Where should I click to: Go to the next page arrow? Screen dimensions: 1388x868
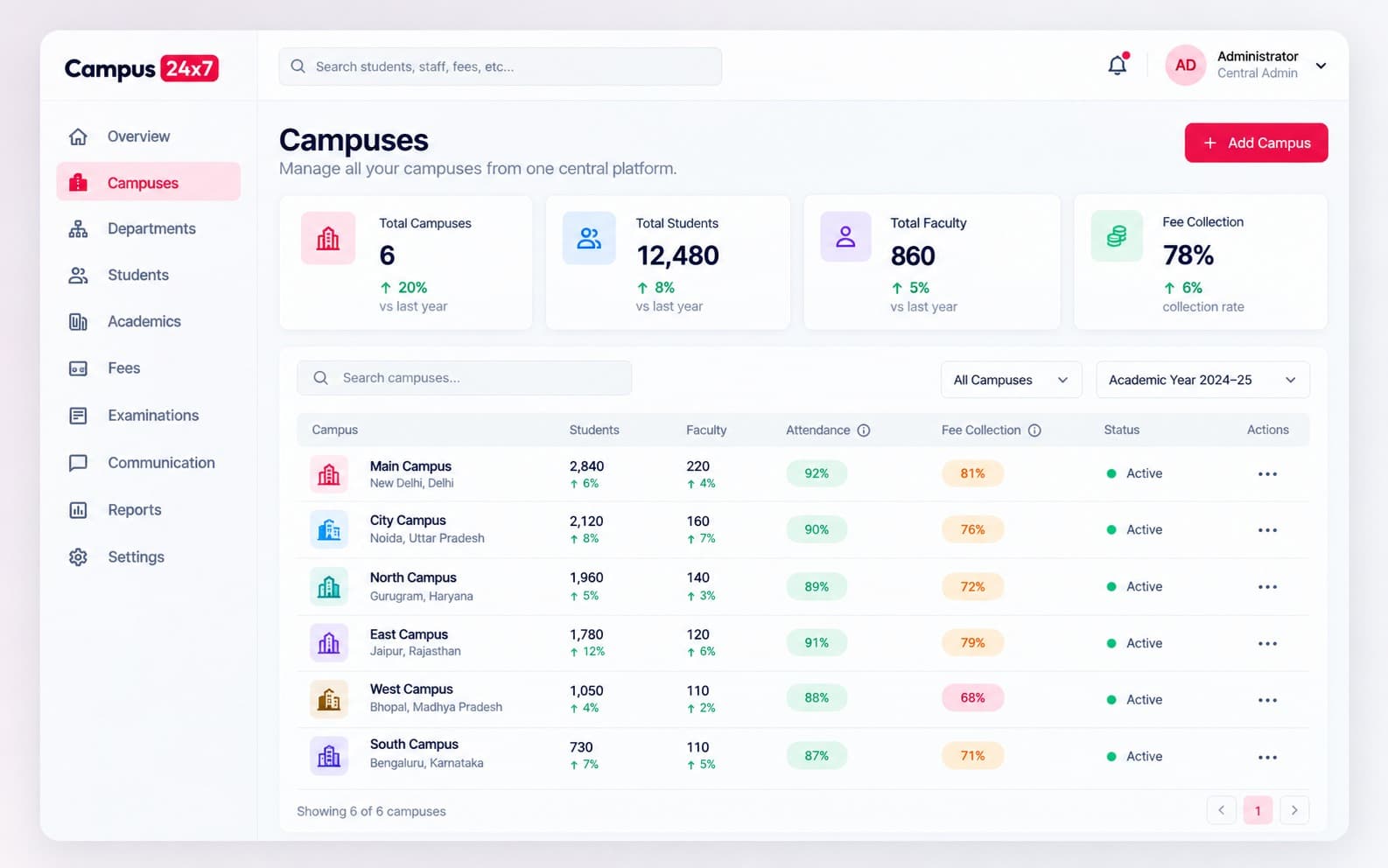1294,810
